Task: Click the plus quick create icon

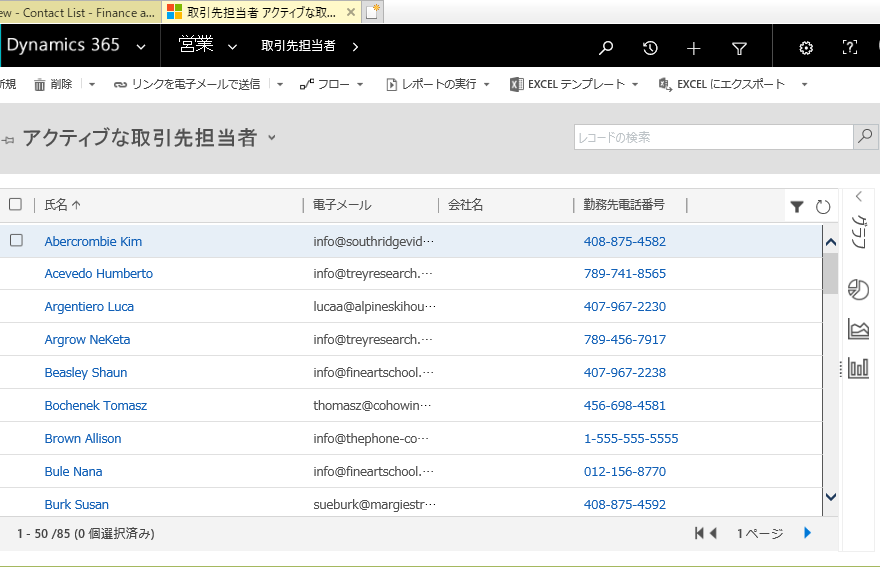Action: [x=694, y=48]
